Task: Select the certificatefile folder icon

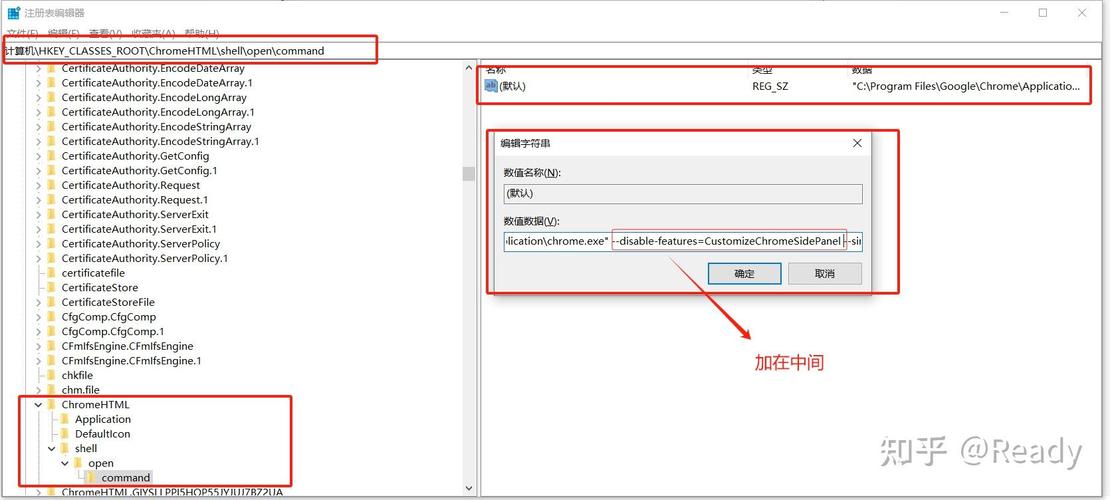Action: 51,273
